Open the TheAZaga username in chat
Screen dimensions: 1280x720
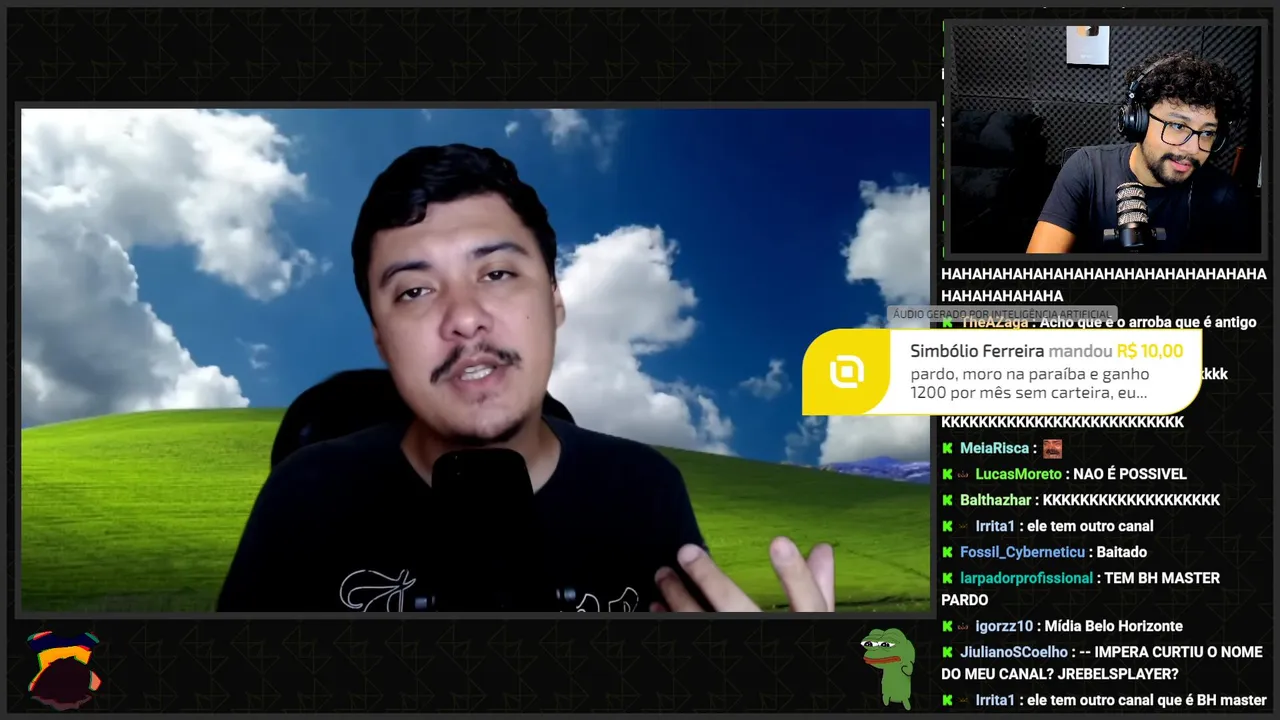pos(994,322)
